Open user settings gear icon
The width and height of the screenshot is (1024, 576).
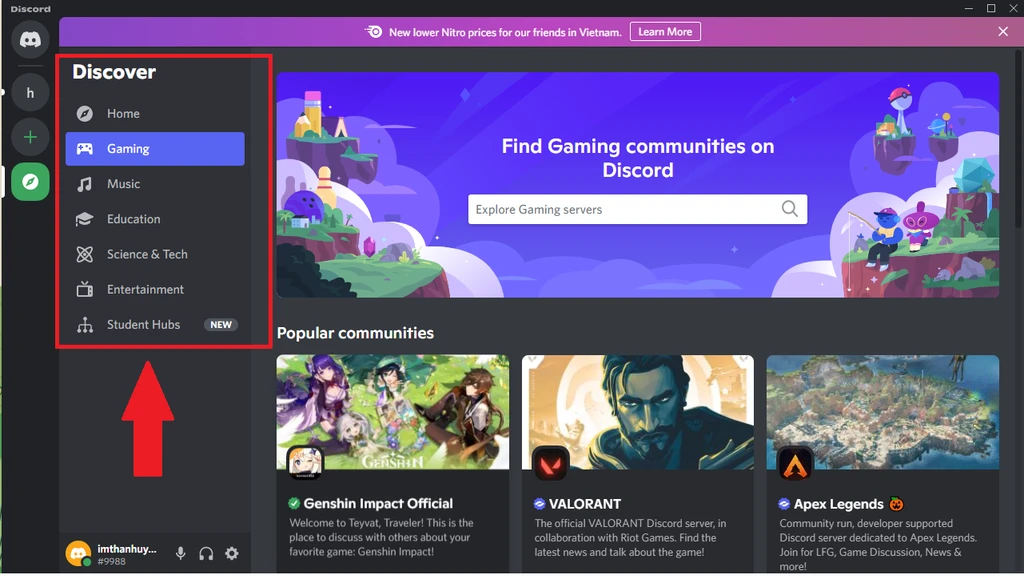coord(232,554)
